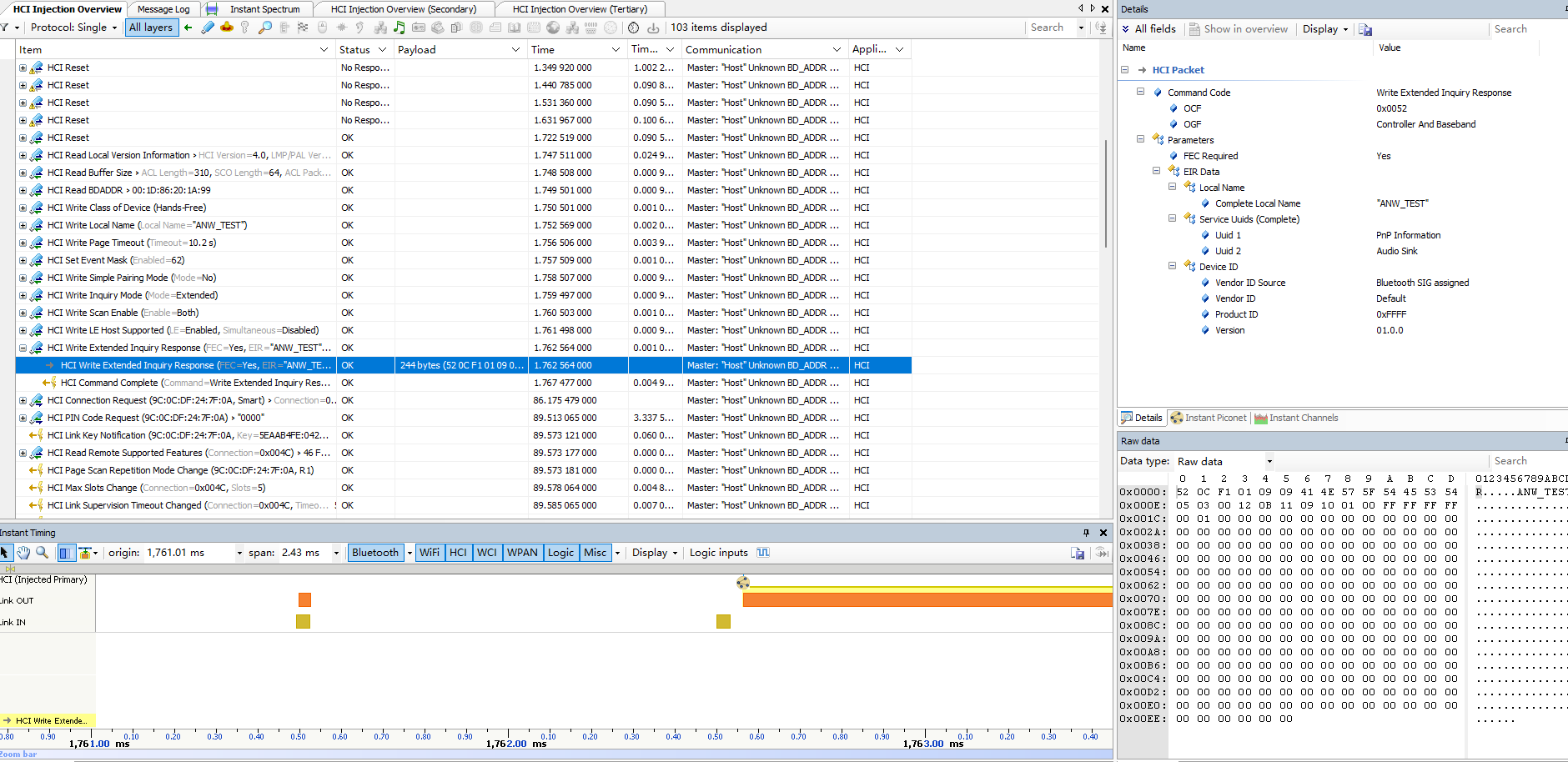Click the mouse icon in top toolbar
The image size is (1568, 762).
pos(322,28)
